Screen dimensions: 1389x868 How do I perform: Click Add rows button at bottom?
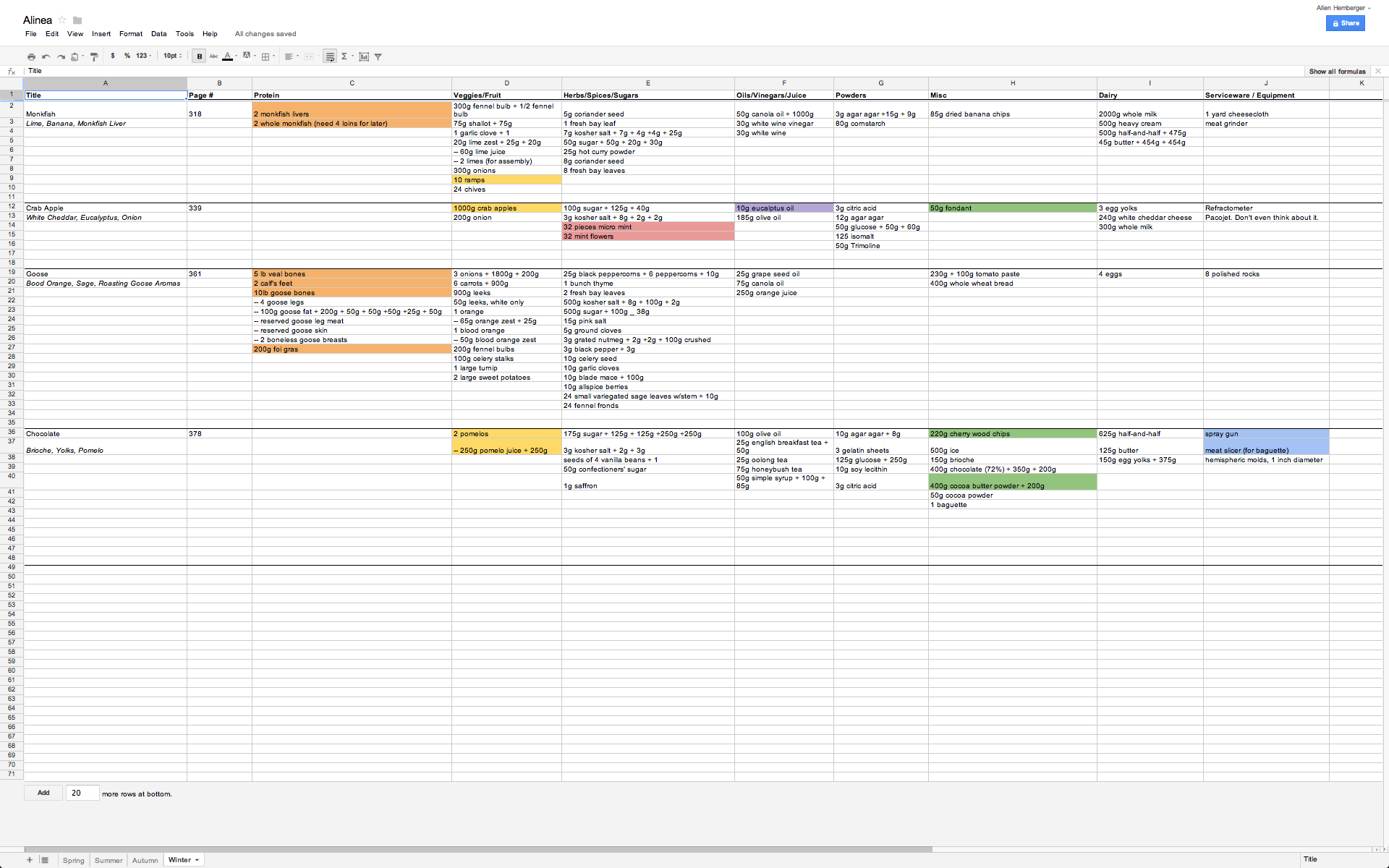(x=43, y=793)
